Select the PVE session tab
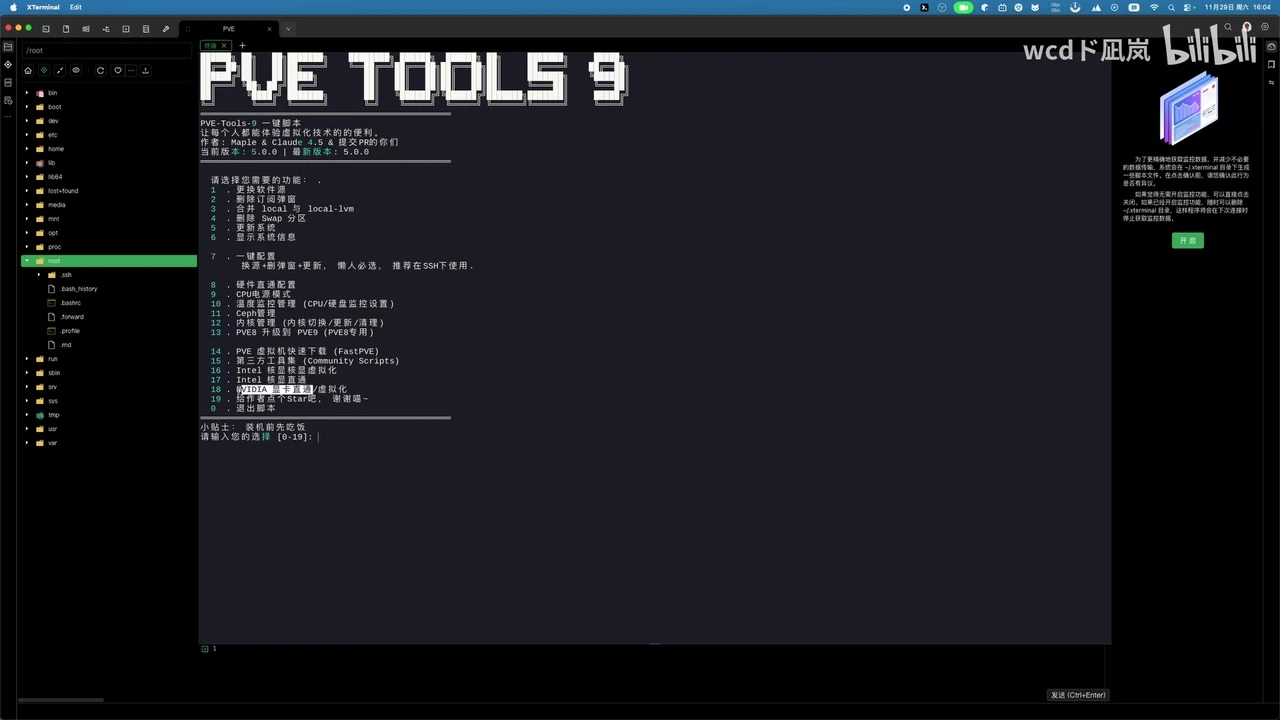 (229, 29)
